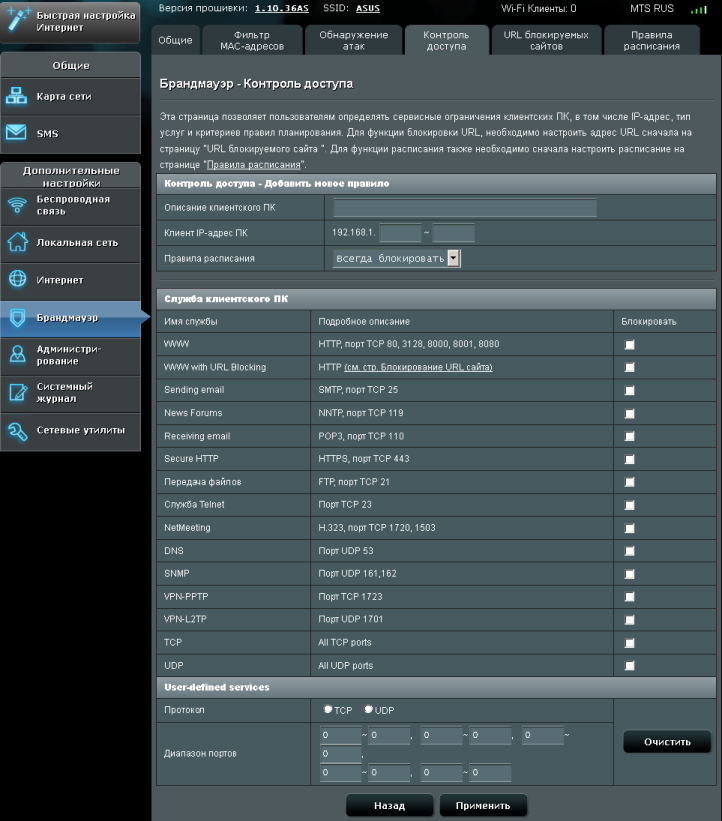Click the end IP address field
Image resolution: width=722 pixels, height=821 pixels.
453,232
